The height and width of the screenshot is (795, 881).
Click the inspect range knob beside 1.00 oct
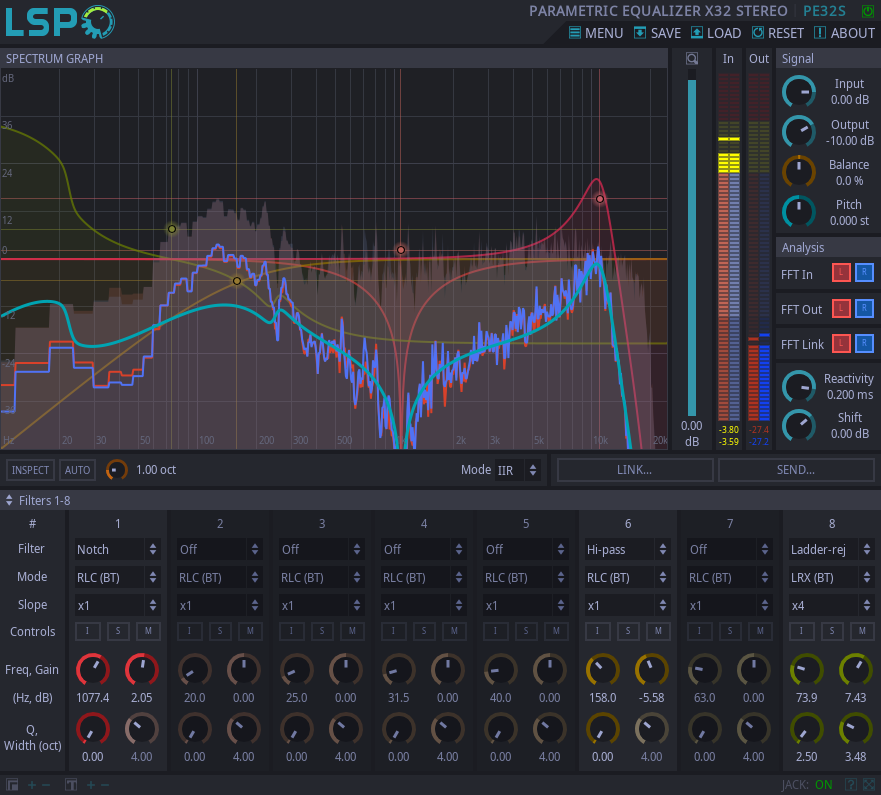click(116, 470)
